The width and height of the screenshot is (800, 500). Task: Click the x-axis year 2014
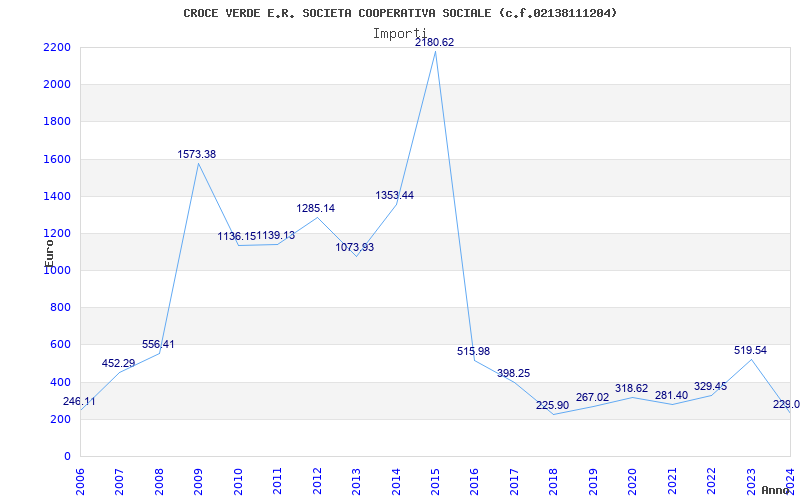396,481
